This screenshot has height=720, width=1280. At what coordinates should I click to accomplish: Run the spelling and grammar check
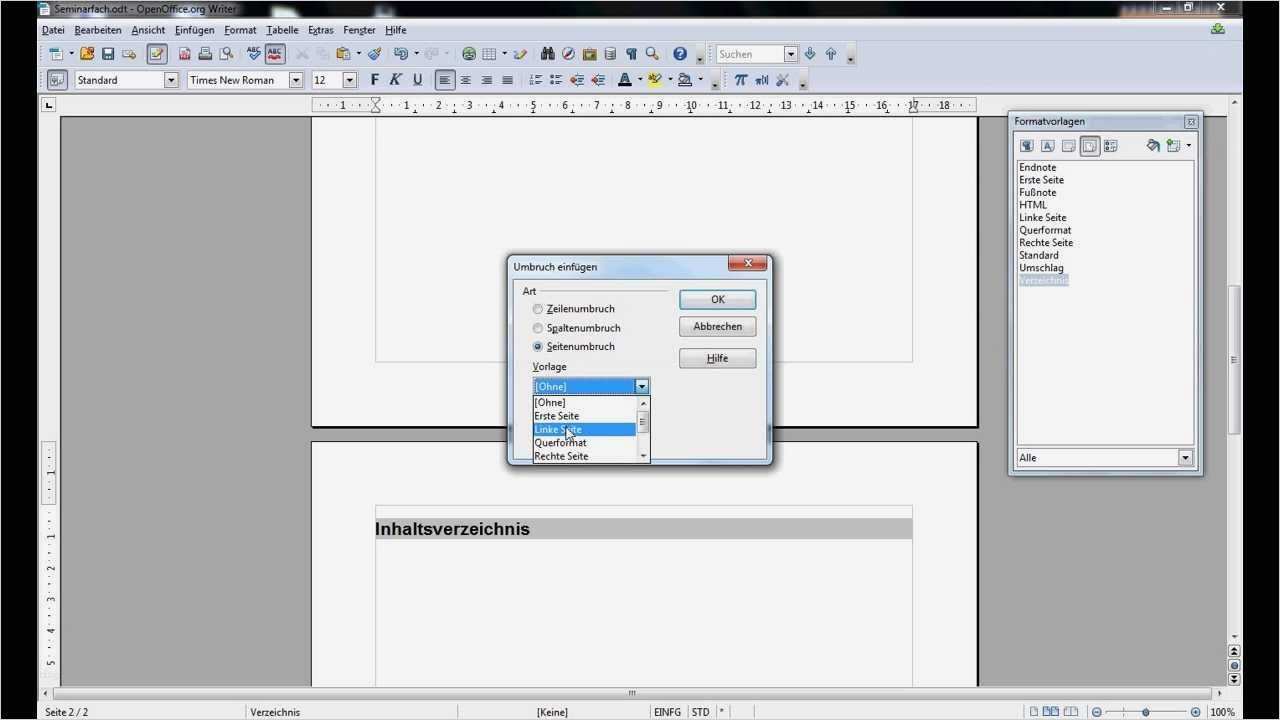click(x=254, y=54)
